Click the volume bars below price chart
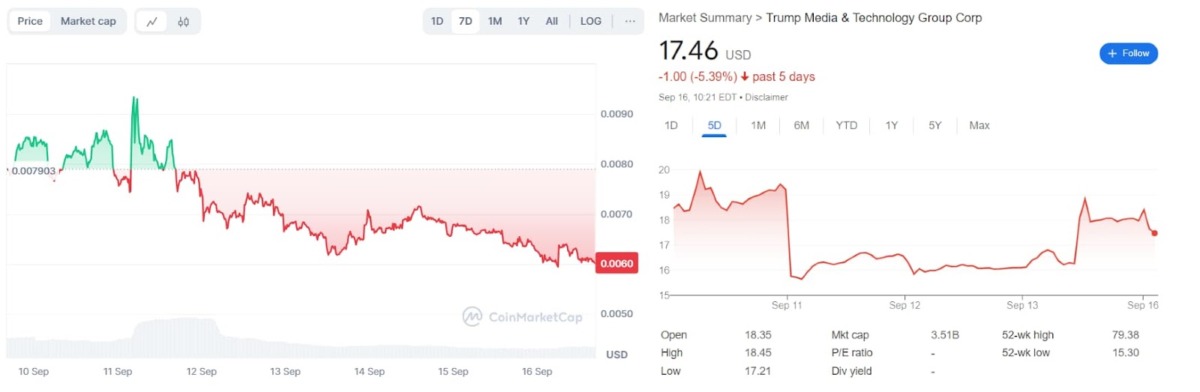 pos(300,338)
